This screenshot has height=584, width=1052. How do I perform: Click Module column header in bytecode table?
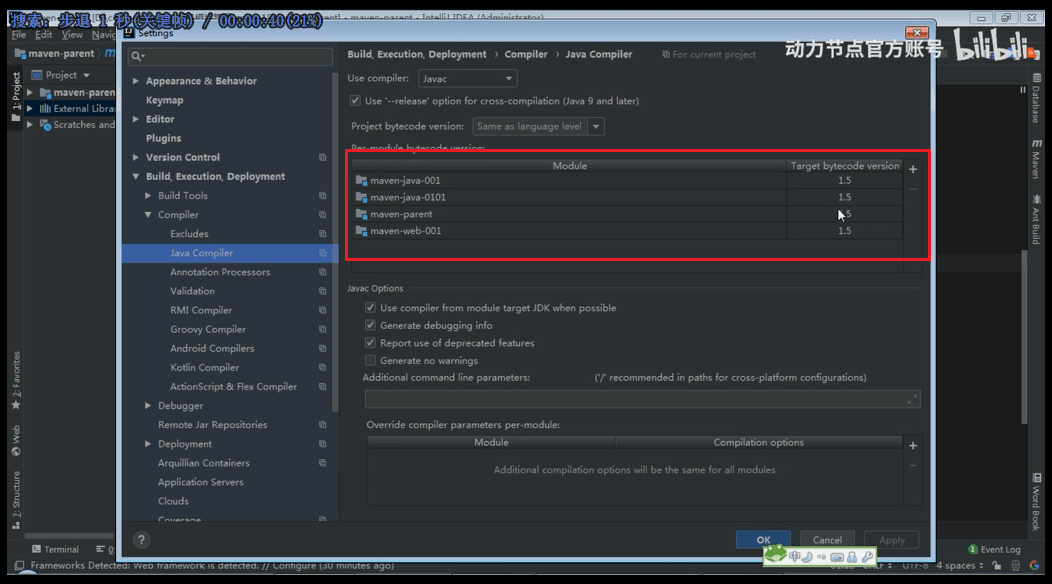click(x=570, y=166)
